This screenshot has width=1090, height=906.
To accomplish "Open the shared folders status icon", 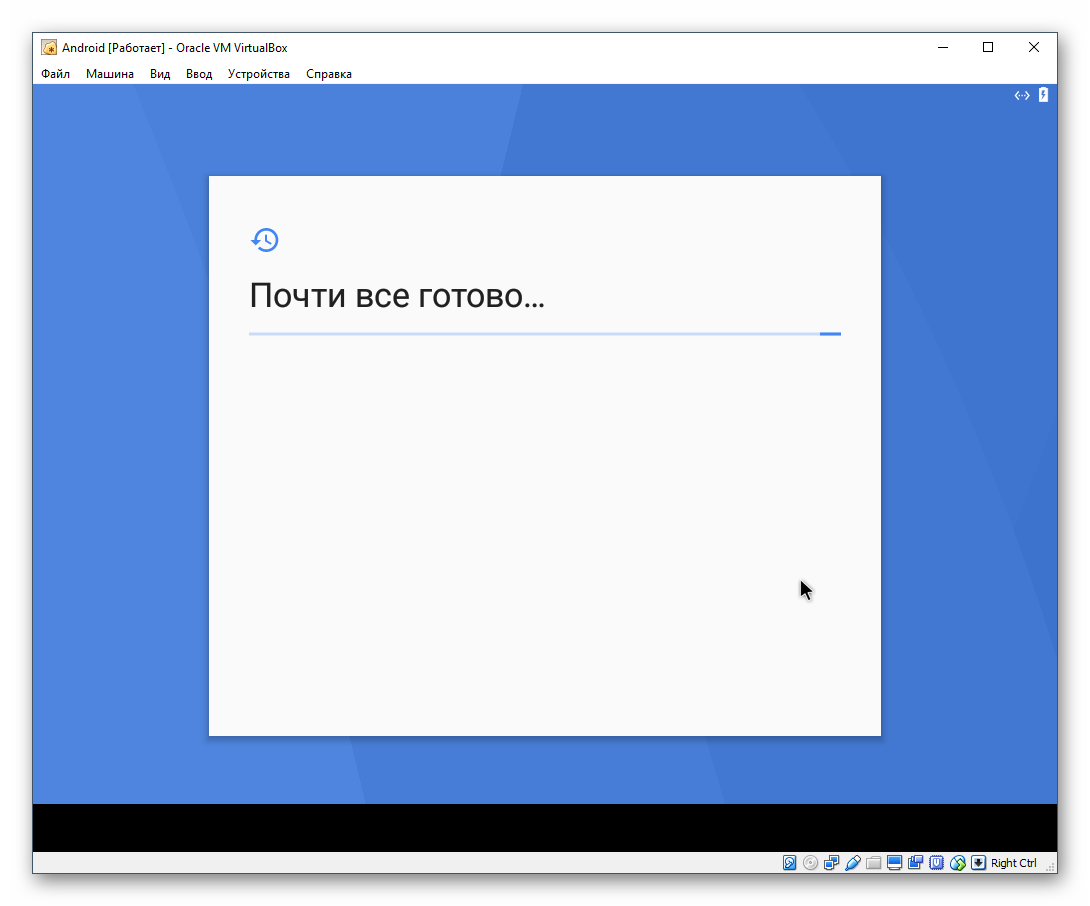I will (874, 863).
